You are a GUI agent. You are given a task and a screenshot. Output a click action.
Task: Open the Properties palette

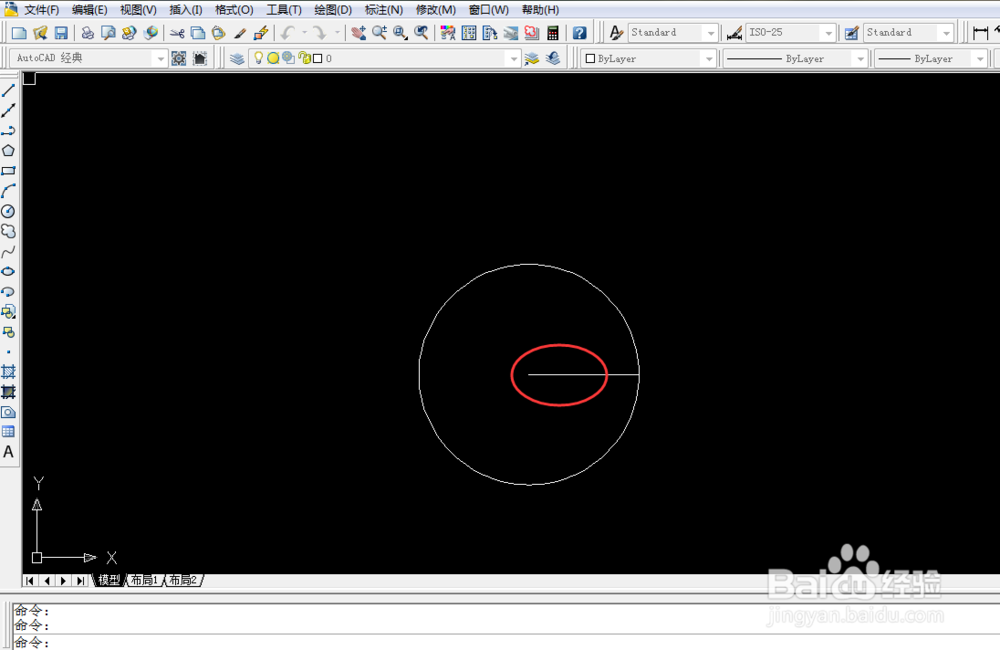click(448, 33)
